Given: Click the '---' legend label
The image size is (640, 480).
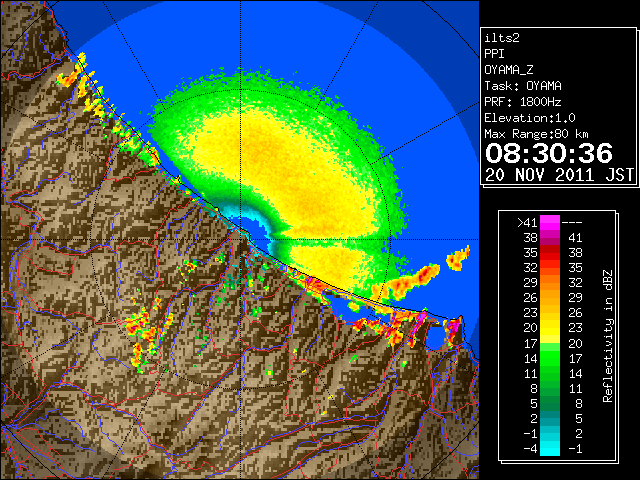Looking at the screenshot, I should point(572,222).
